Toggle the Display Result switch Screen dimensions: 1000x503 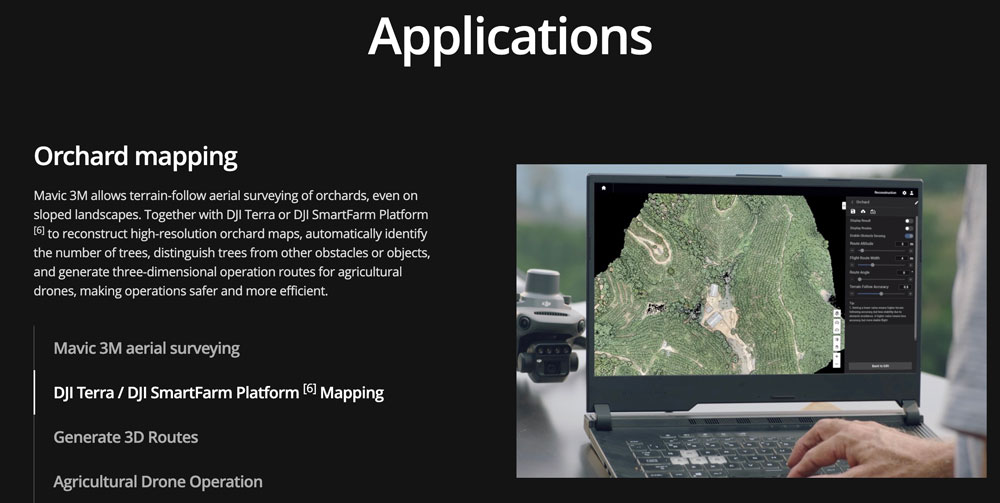coord(909,221)
